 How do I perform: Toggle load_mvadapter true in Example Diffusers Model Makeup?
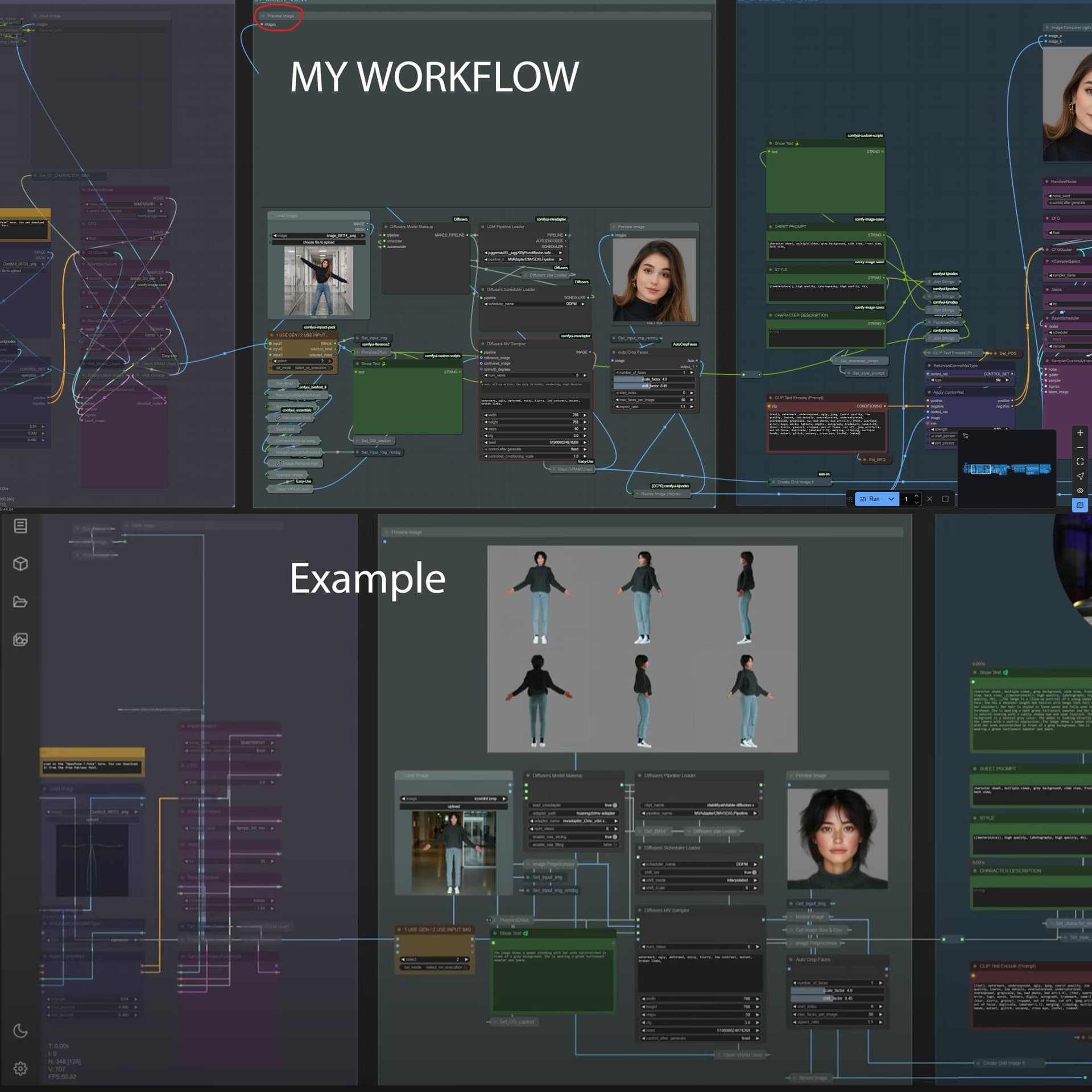[573, 805]
